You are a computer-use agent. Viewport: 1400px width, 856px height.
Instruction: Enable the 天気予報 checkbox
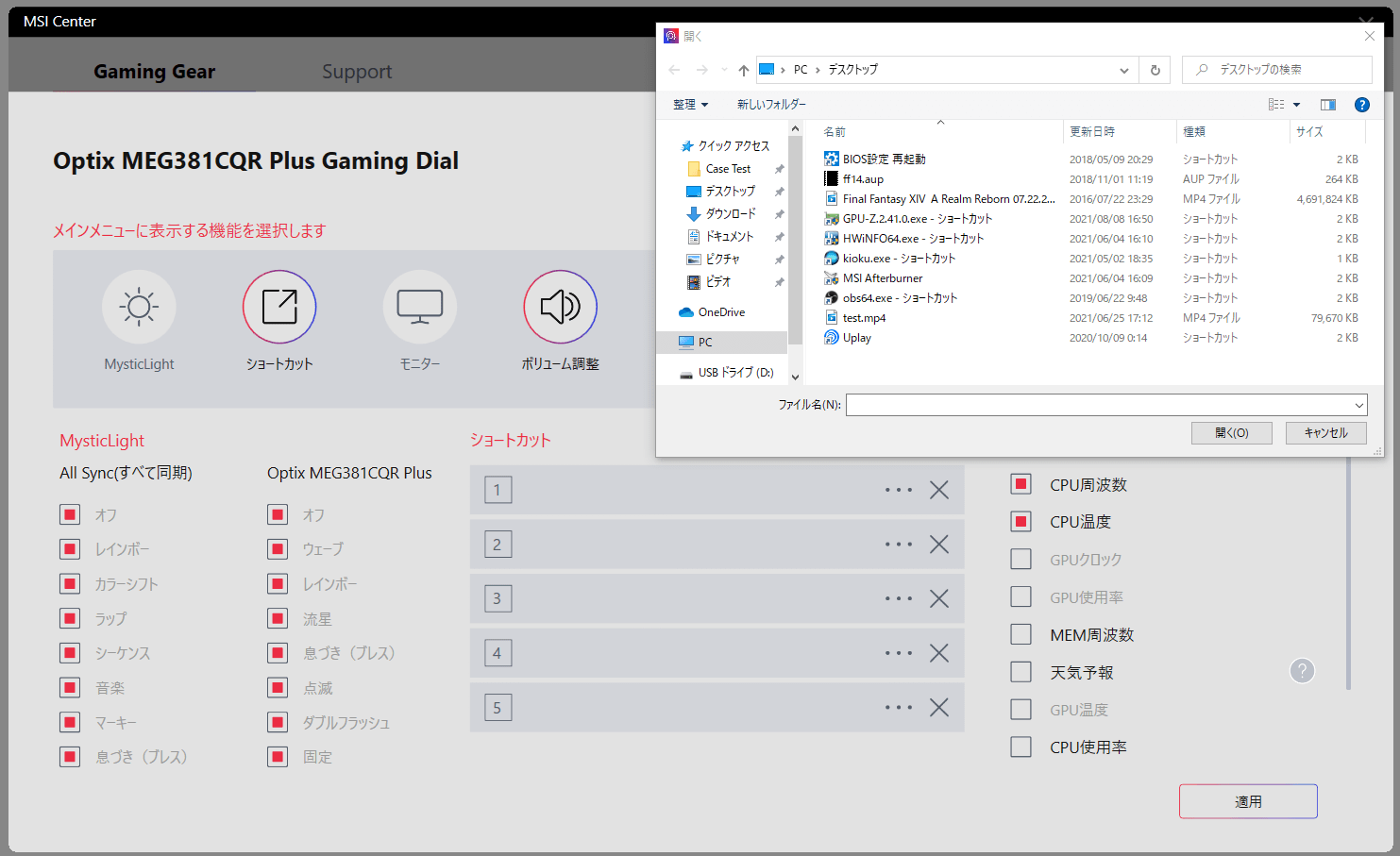1020,672
